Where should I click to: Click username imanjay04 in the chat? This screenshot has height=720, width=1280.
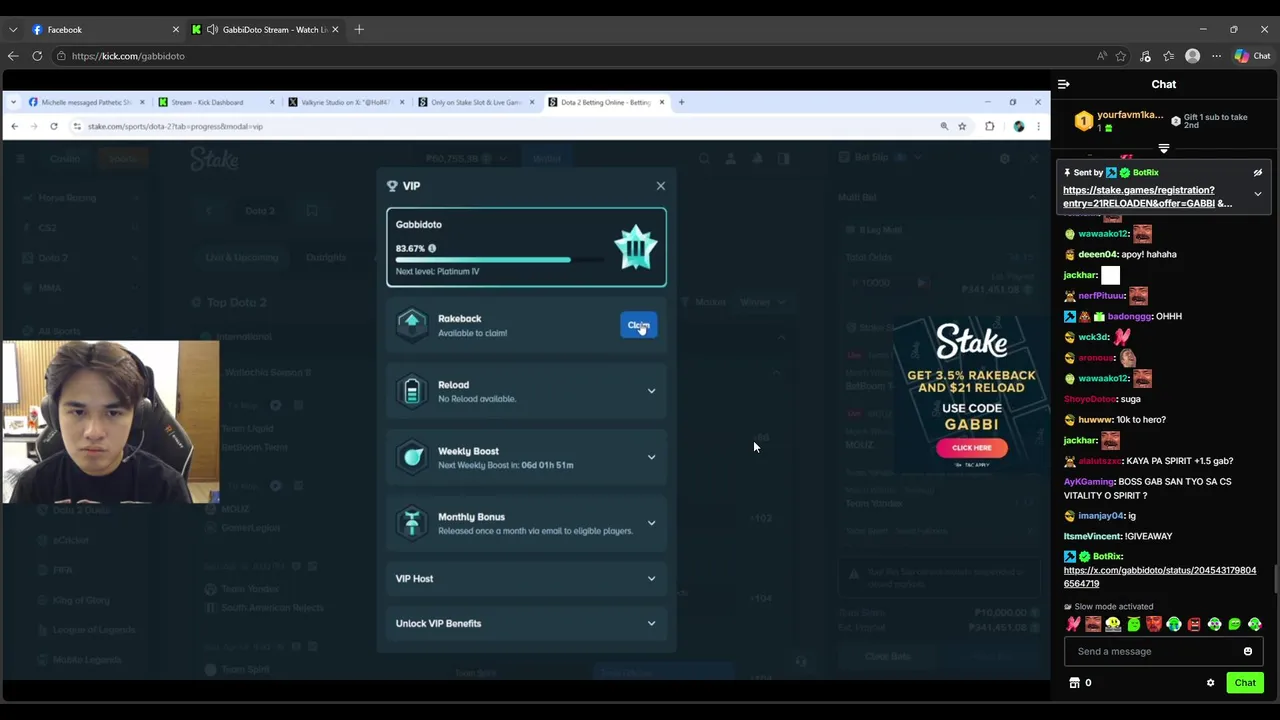[1101, 516]
